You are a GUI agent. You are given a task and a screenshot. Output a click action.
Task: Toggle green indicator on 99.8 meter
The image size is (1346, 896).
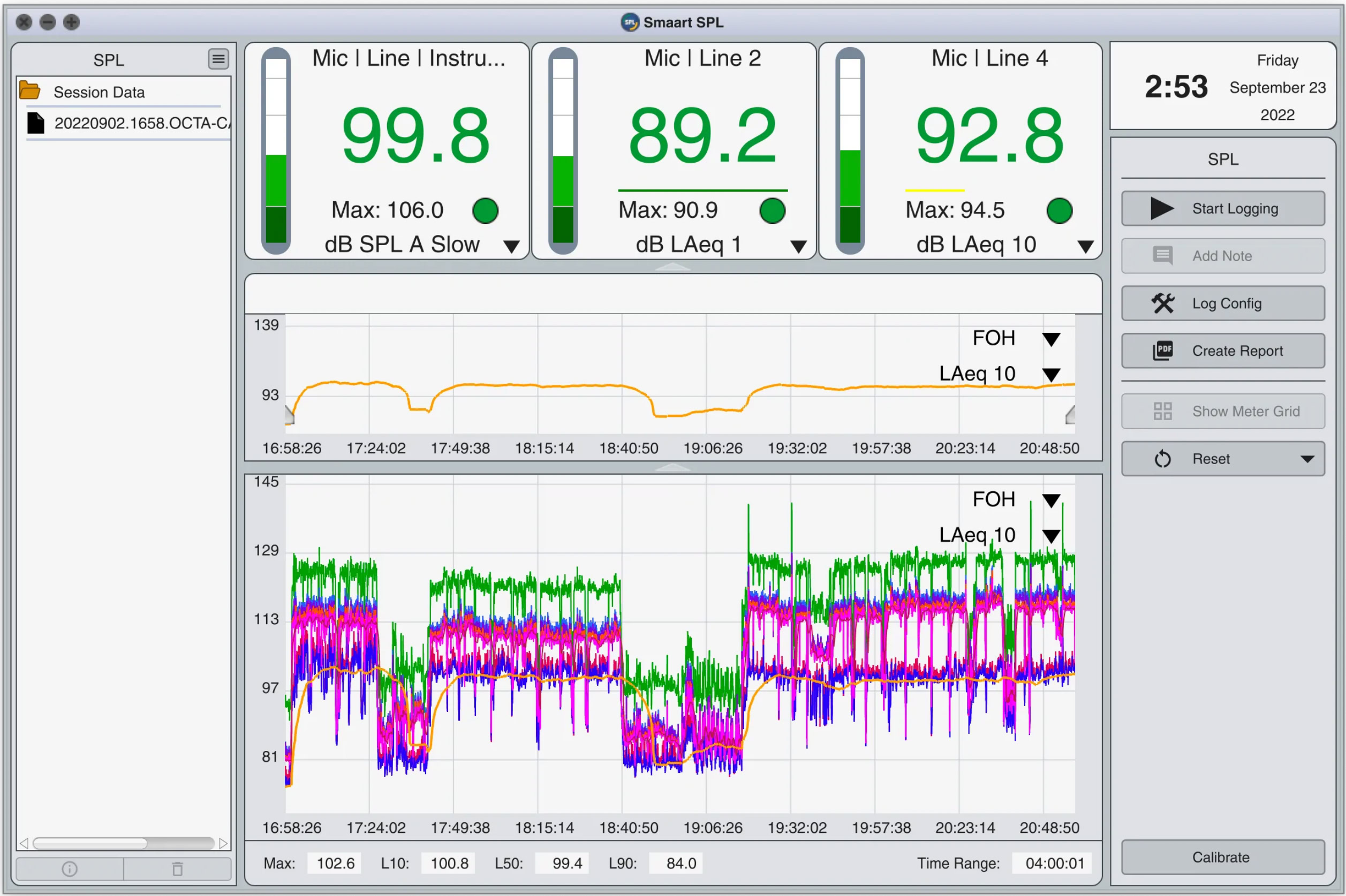click(485, 211)
